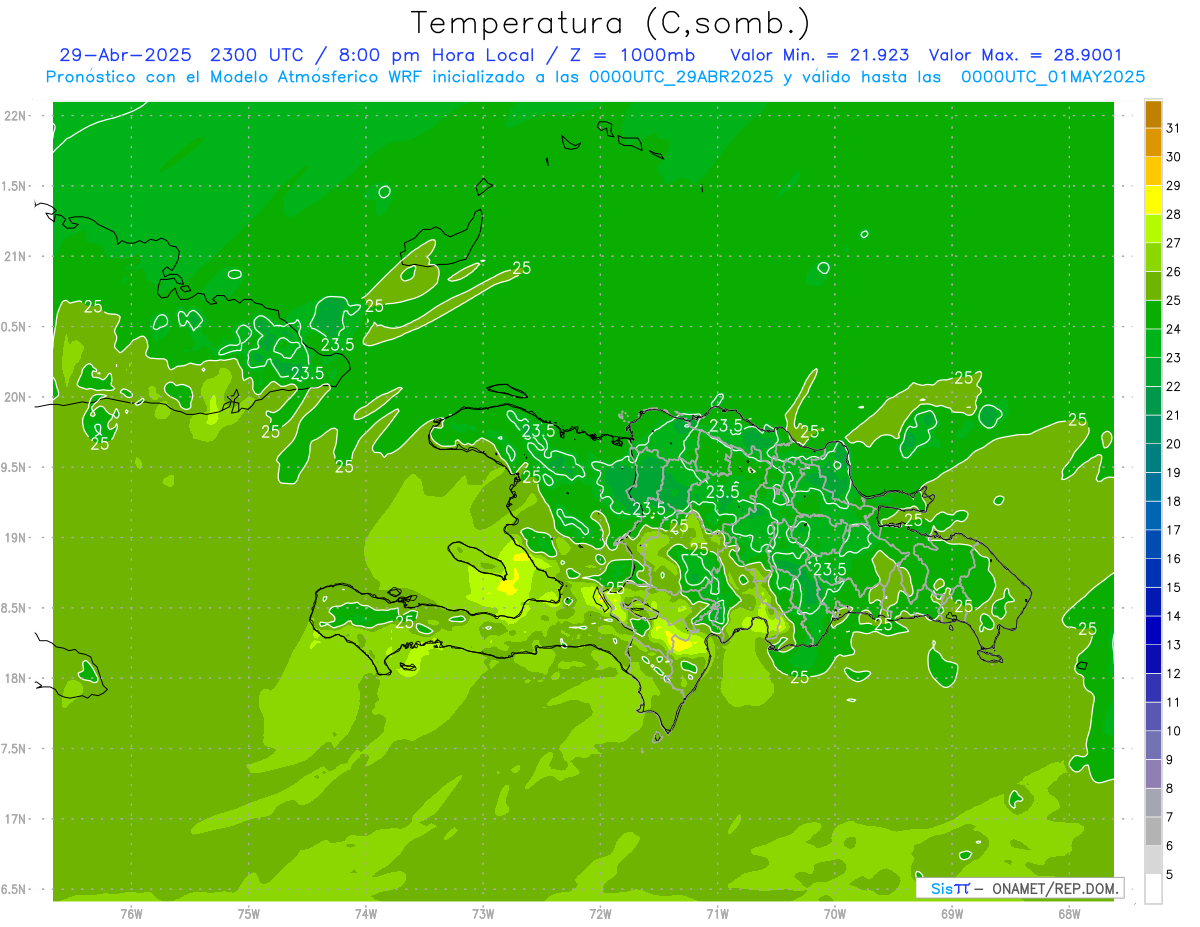This screenshot has width=1200, height=927.
Task: Click the '68W' longitude axis label
Action: [1069, 914]
